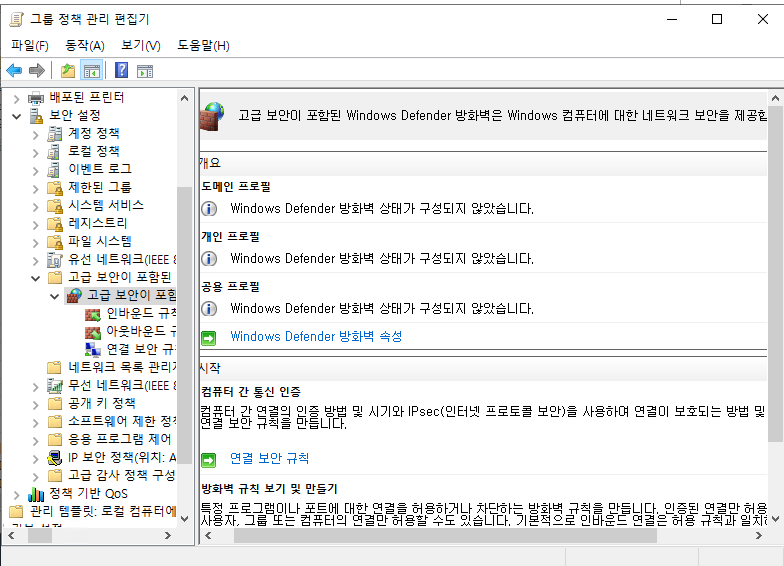Select 소프트웨어 제한 정책 tree item
This screenshot has width=784, height=566.
(x=122, y=422)
